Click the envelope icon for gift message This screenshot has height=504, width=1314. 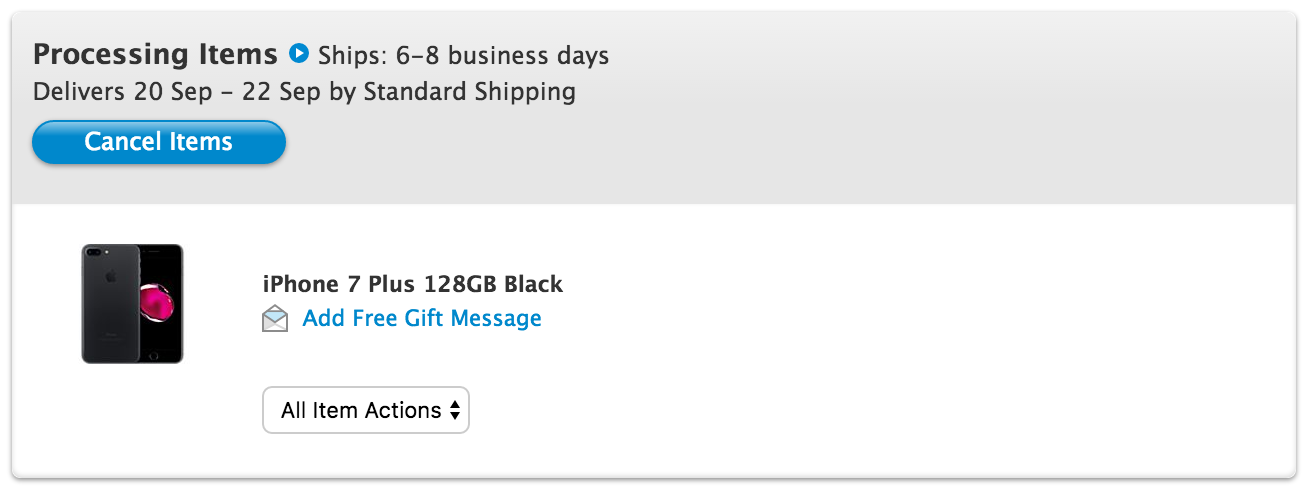click(275, 319)
